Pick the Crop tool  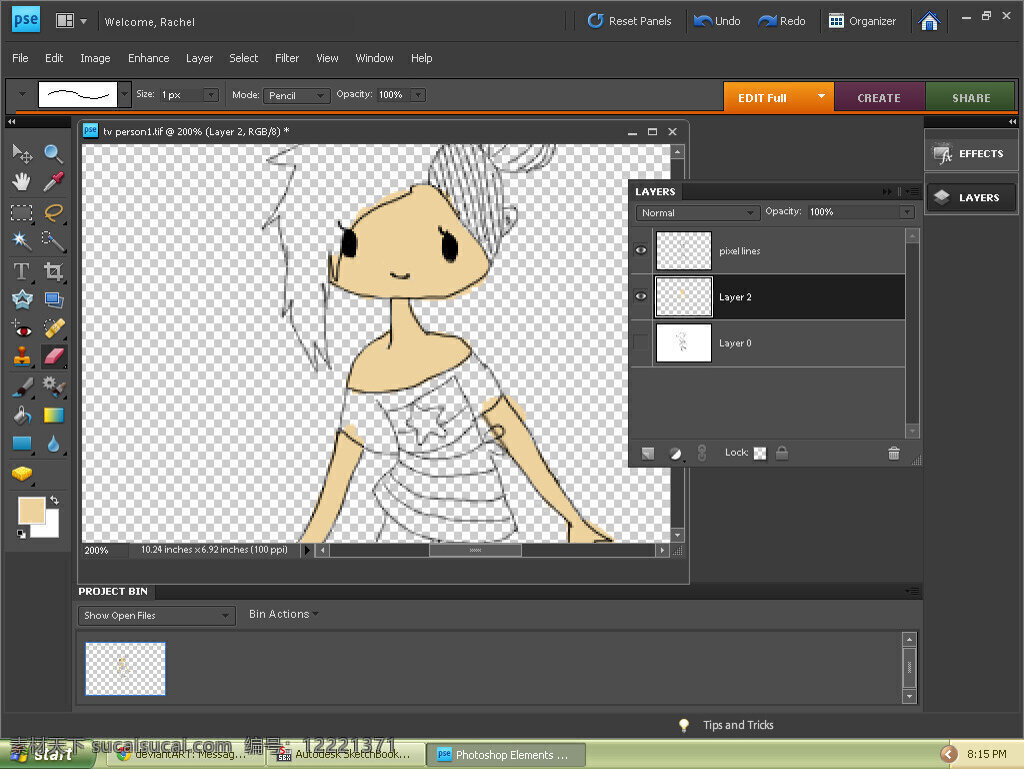pos(54,271)
